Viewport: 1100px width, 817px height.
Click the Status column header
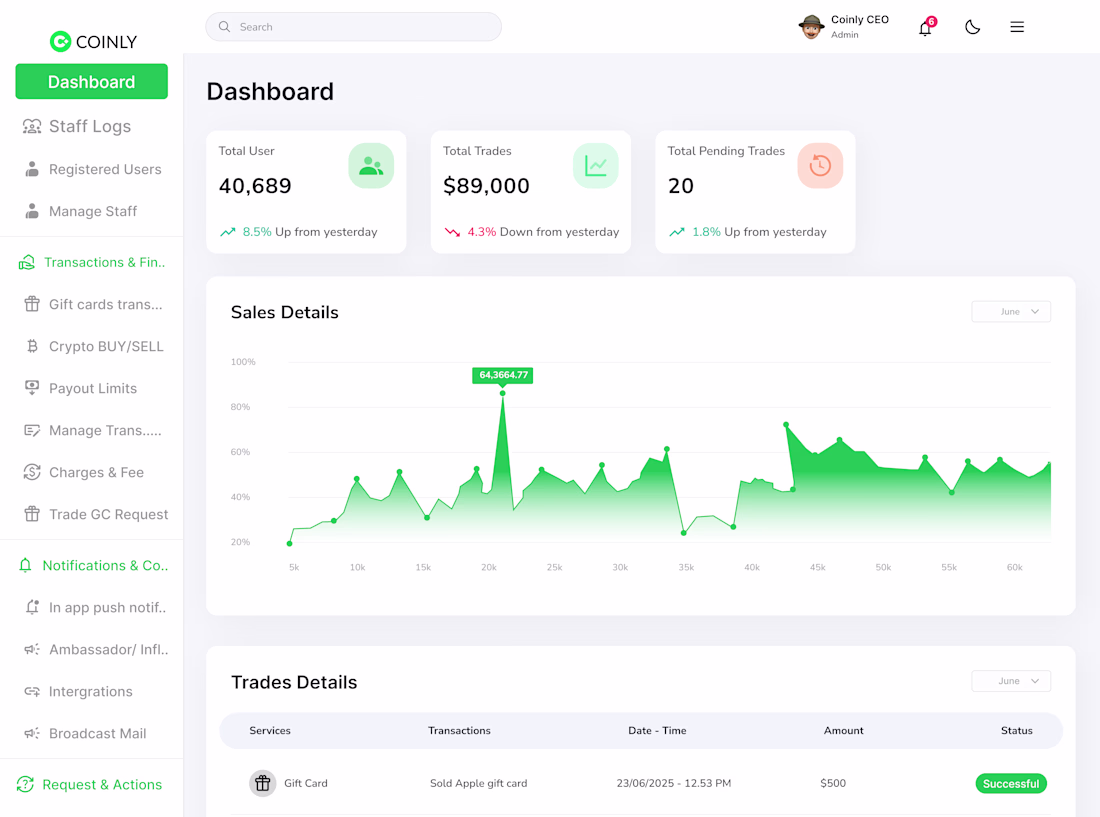1016,730
